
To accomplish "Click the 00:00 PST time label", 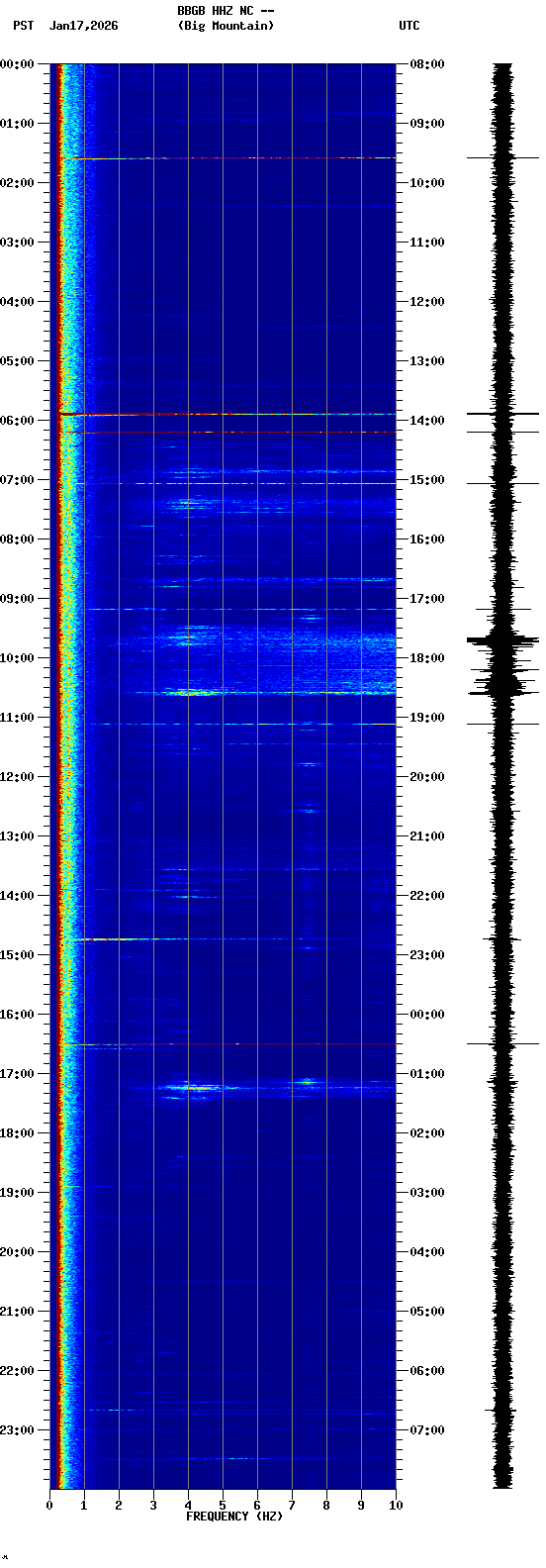I will point(18,64).
